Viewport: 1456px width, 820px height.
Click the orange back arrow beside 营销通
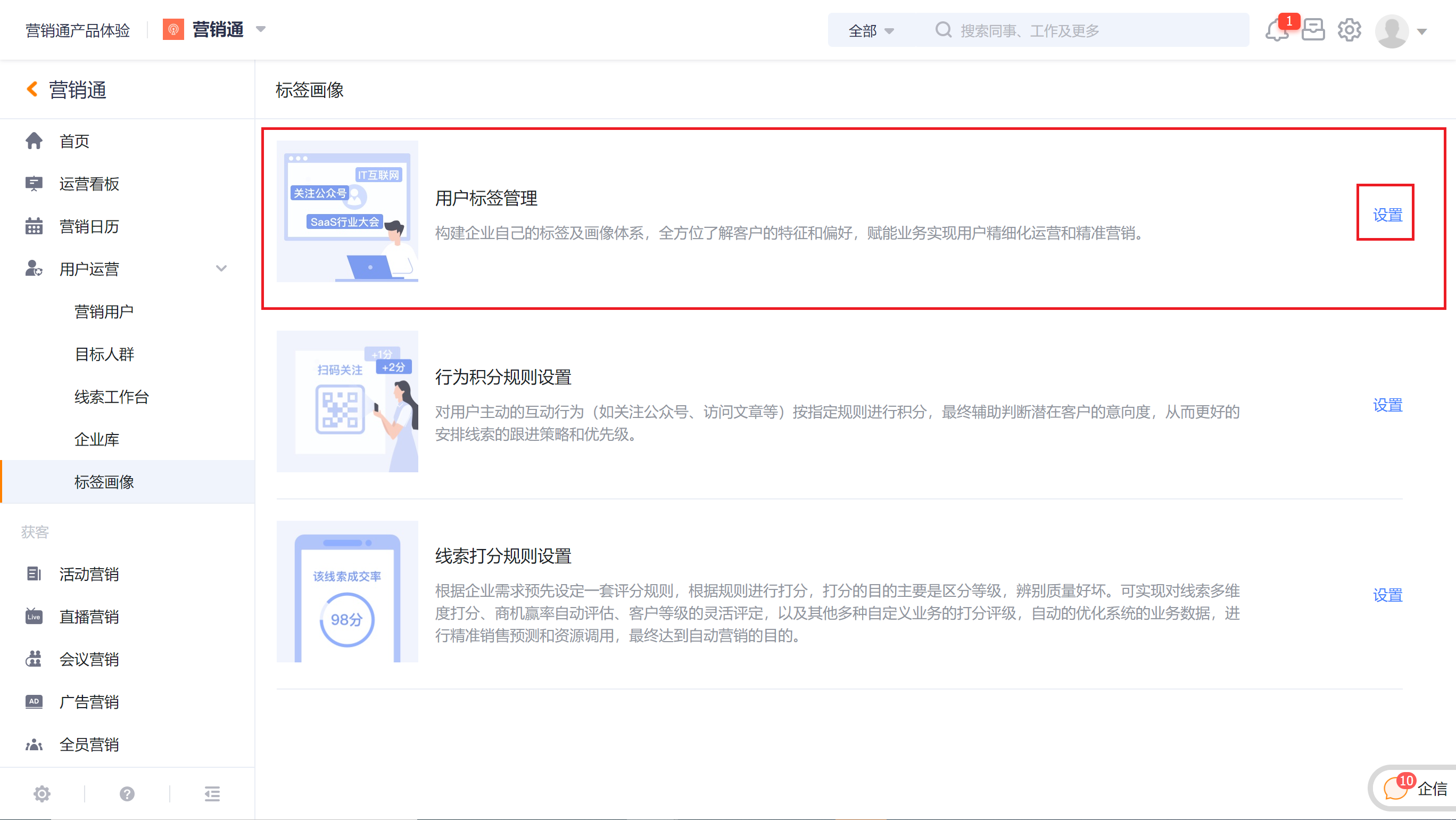point(32,89)
